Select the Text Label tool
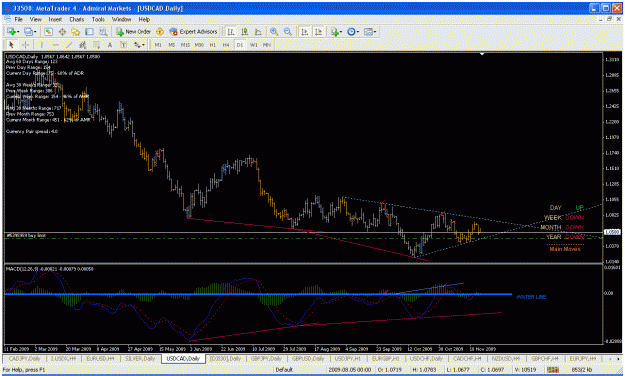Viewport: 625px width, 376px height. coord(124,45)
